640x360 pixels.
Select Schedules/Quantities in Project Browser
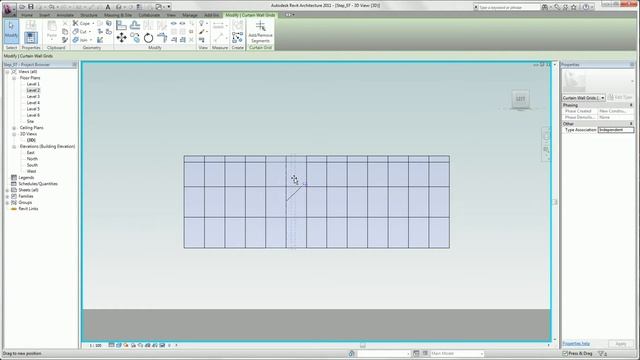tap(38, 184)
